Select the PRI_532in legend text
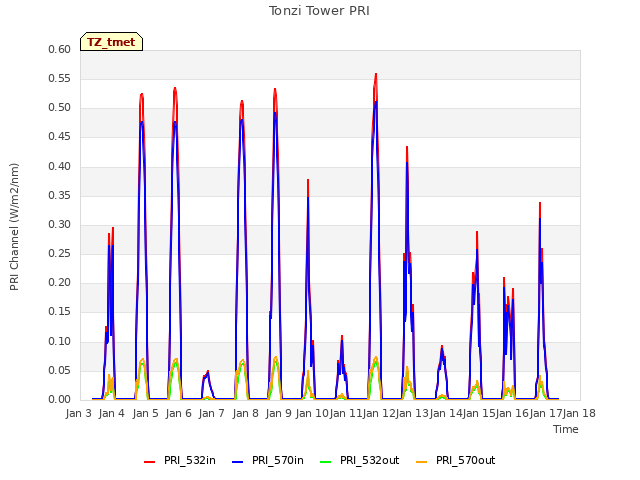The width and height of the screenshot is (640, 480). (x=190, y=461)
